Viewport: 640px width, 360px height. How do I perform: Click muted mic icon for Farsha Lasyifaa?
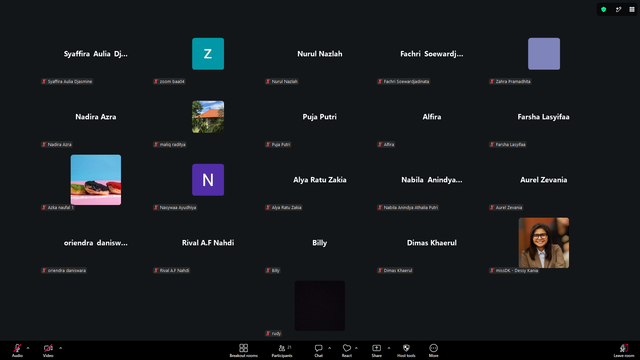(x=492, y=144)
